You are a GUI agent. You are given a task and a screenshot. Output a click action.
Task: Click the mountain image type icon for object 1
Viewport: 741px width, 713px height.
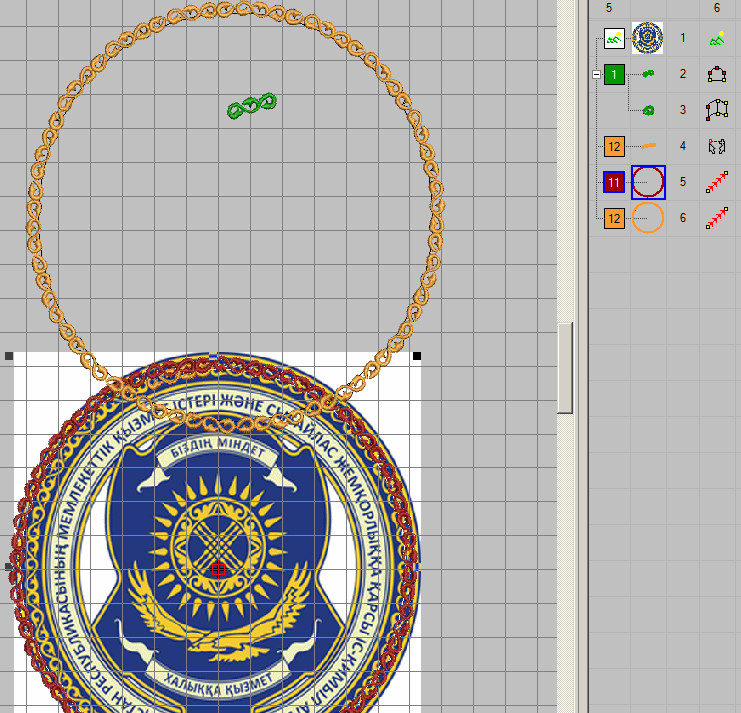717,38
